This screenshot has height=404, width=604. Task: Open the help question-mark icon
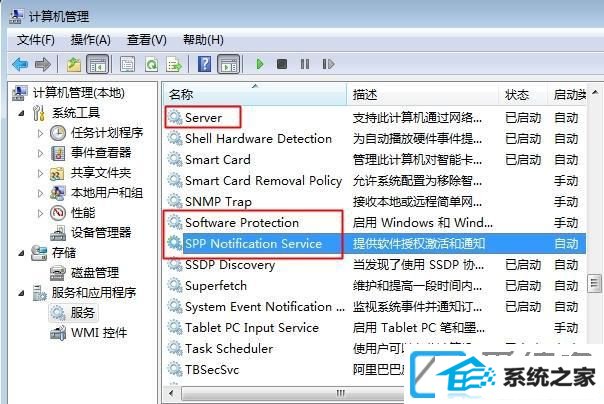[x=204, y=64]
